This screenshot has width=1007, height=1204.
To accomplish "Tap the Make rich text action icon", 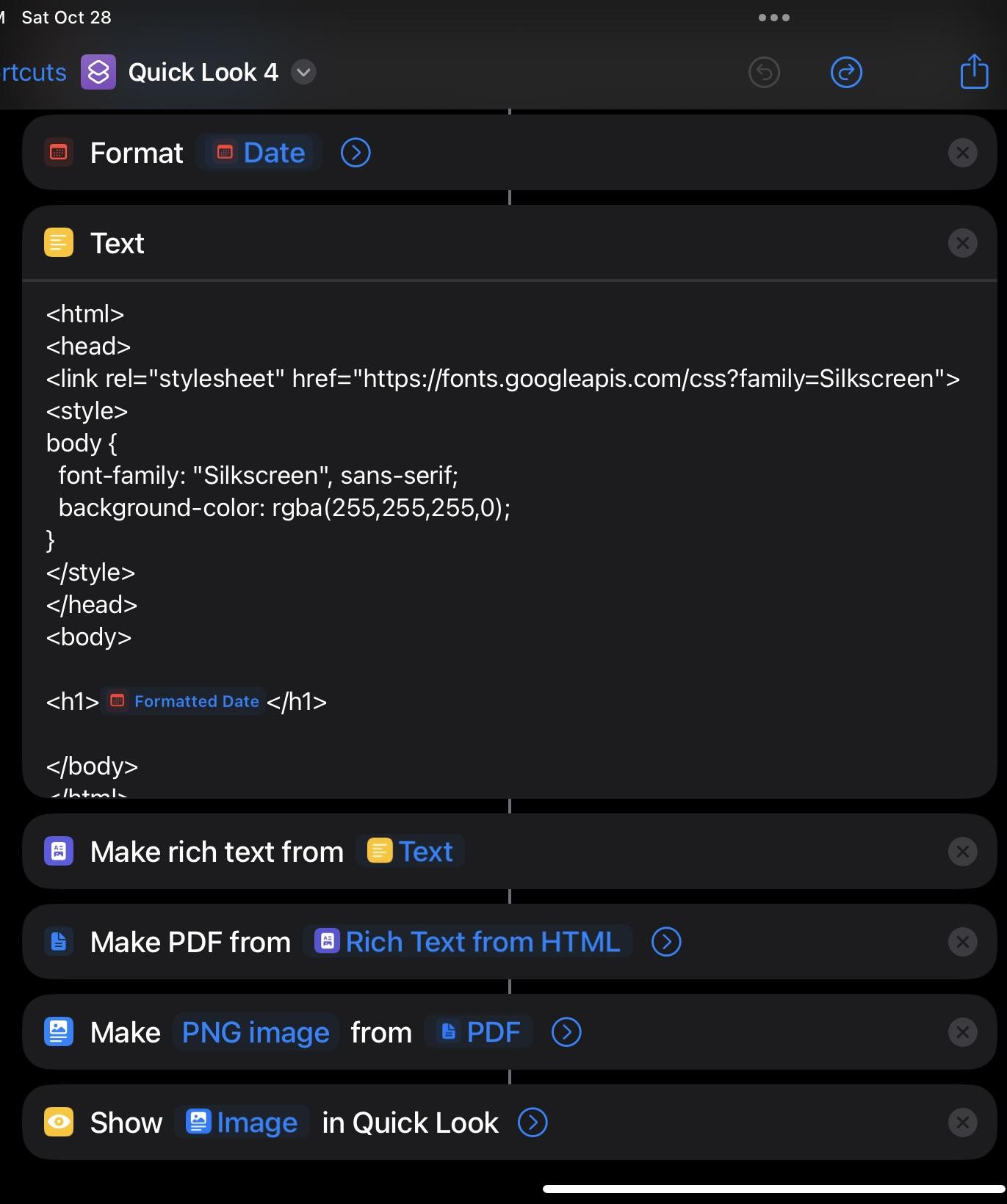I will tap(59, 852).
